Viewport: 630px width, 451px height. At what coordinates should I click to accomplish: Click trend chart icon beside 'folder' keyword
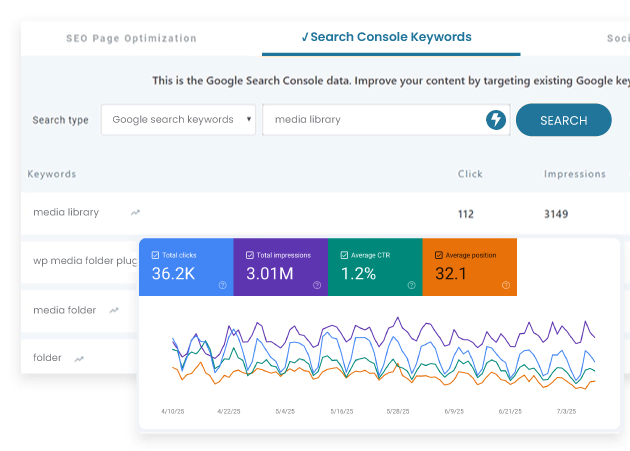(x=79, y=358)
